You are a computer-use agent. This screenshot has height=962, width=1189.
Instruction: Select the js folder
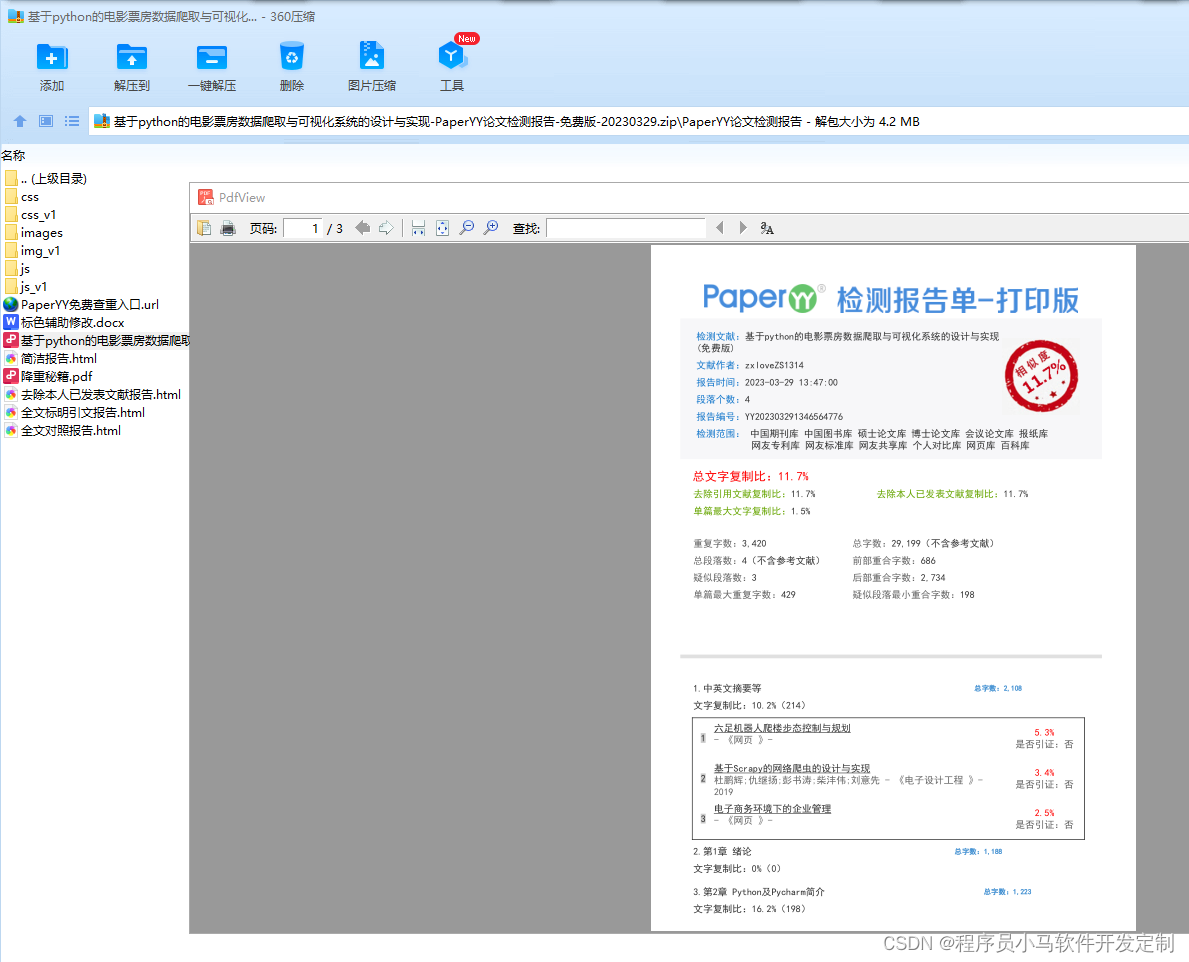[x=17, y=269]
